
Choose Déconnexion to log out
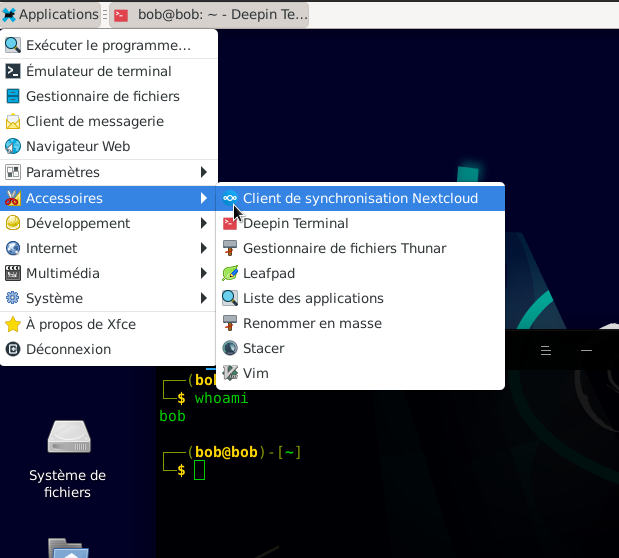[x=109, y=349]
